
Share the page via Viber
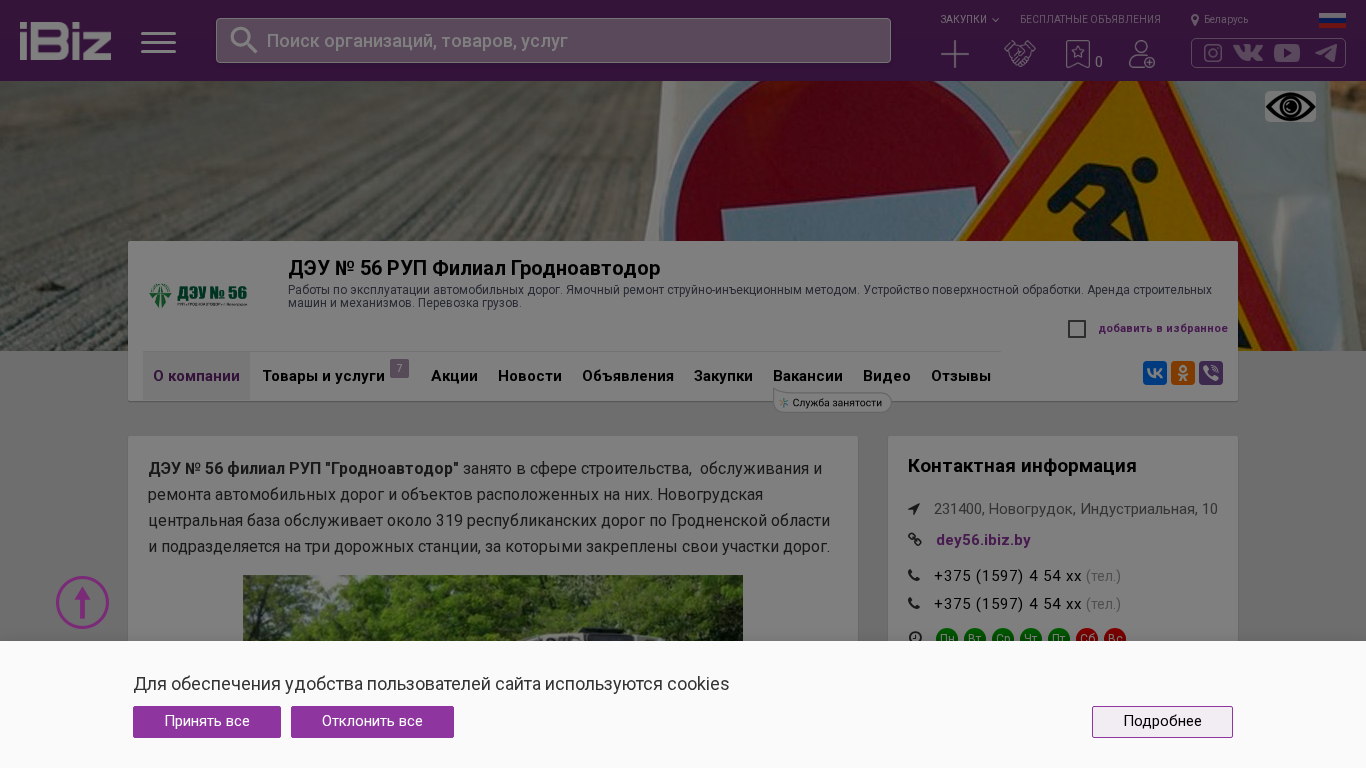click(x=1211, y=373)
